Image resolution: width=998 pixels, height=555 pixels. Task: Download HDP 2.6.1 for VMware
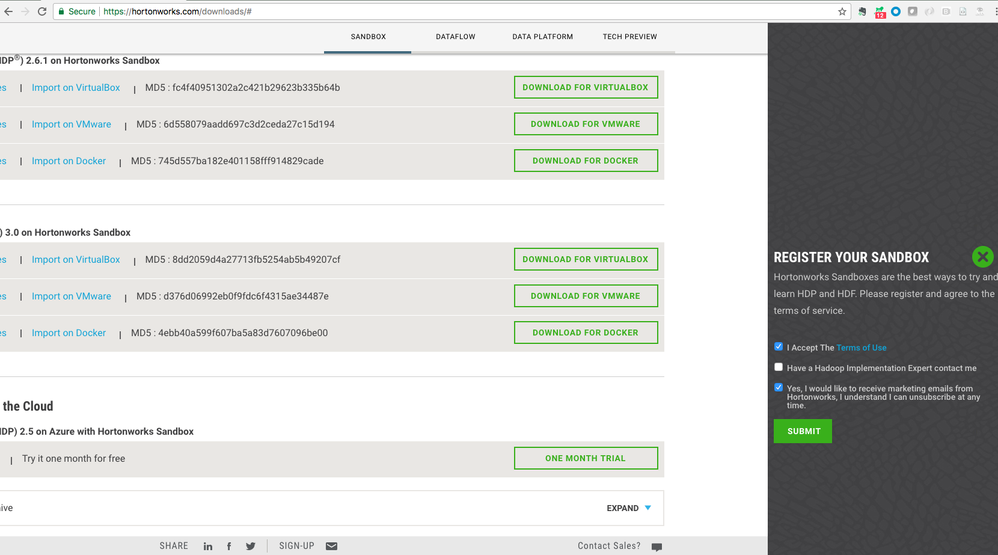coord(586,124)
